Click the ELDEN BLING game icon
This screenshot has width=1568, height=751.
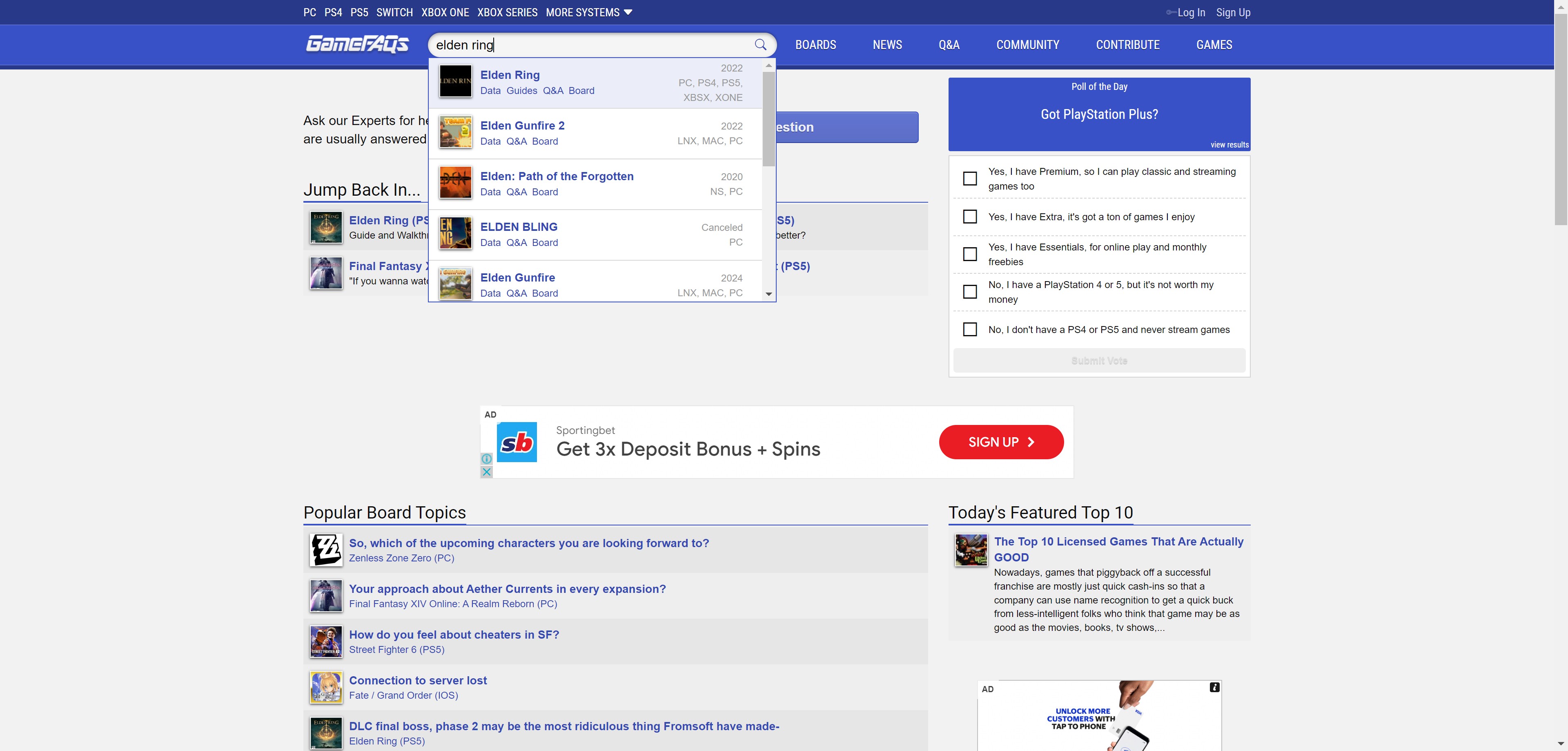click(455, 233)
